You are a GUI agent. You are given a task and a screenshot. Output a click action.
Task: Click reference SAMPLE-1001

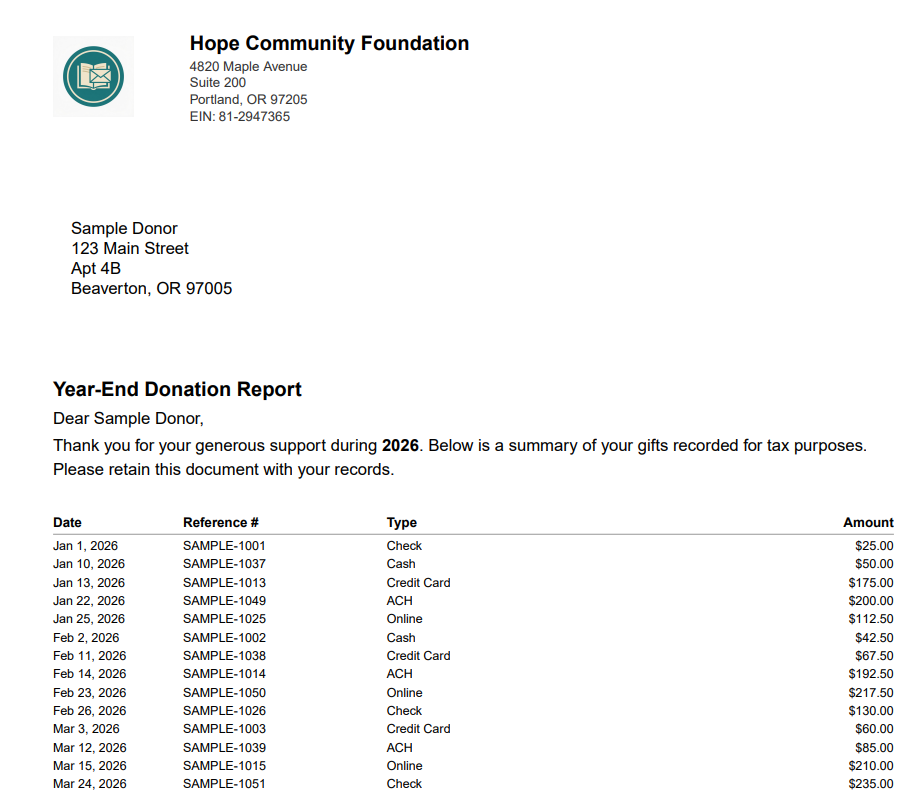tap(224, 546)
